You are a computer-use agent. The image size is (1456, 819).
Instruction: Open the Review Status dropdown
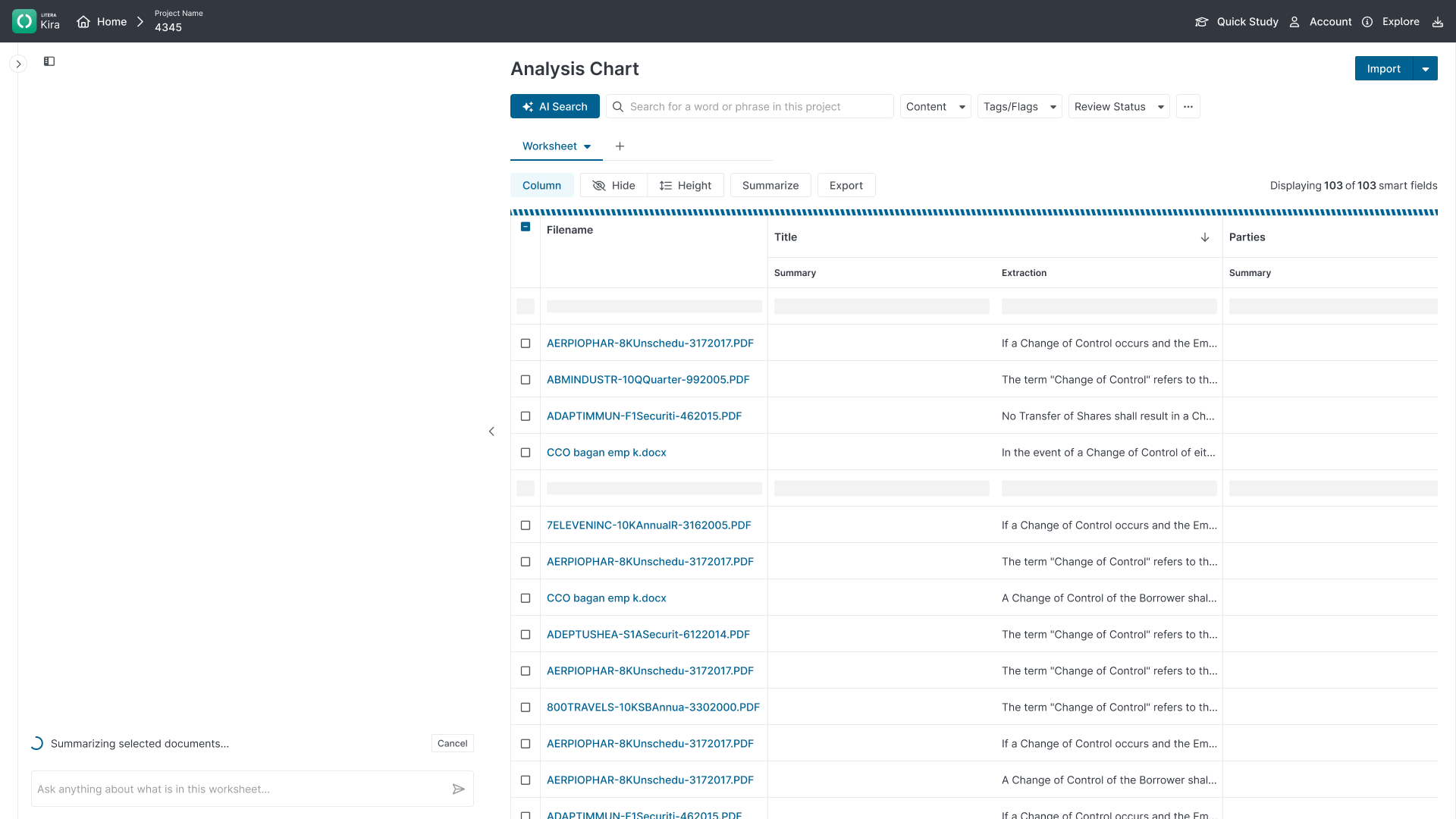pyautogui.click(x=1119, y=106)
